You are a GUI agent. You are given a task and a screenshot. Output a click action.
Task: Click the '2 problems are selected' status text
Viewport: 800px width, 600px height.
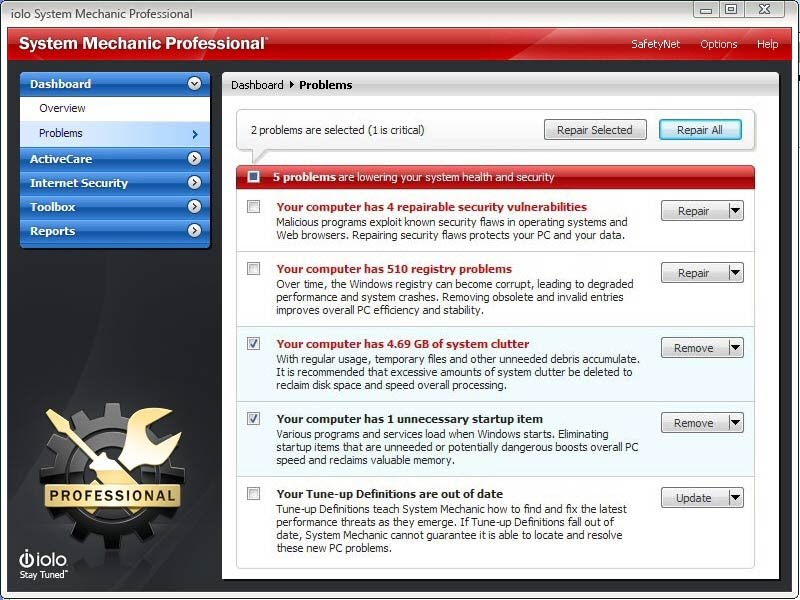click(337, 130)
